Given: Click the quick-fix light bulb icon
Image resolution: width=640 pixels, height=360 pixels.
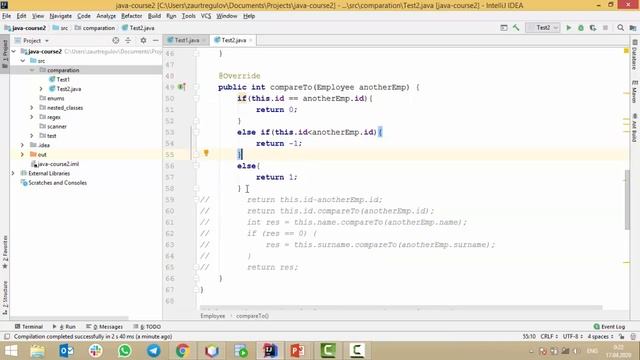Looking at the screenshot, I should click(206, 153).
